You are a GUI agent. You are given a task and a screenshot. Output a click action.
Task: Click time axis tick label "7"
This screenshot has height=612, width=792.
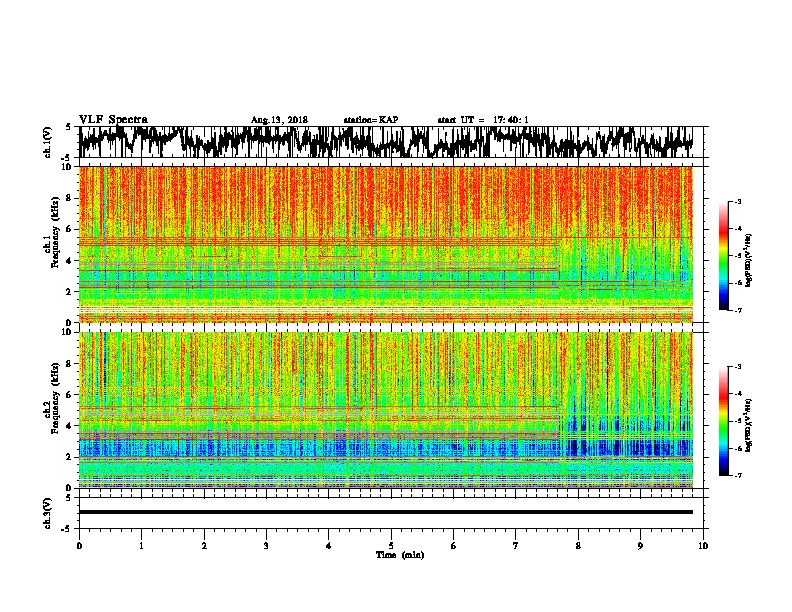(516, 546)
